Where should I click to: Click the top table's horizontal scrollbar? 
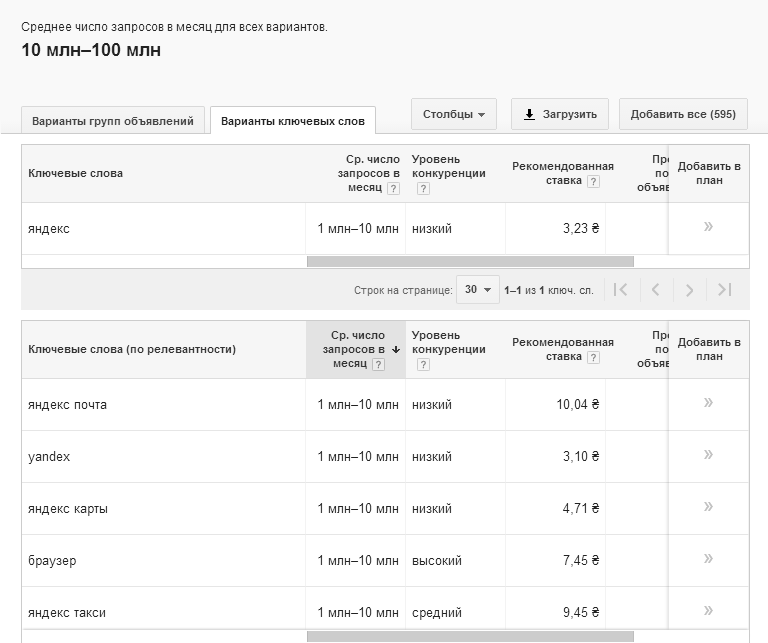click(x=470, y=262)
